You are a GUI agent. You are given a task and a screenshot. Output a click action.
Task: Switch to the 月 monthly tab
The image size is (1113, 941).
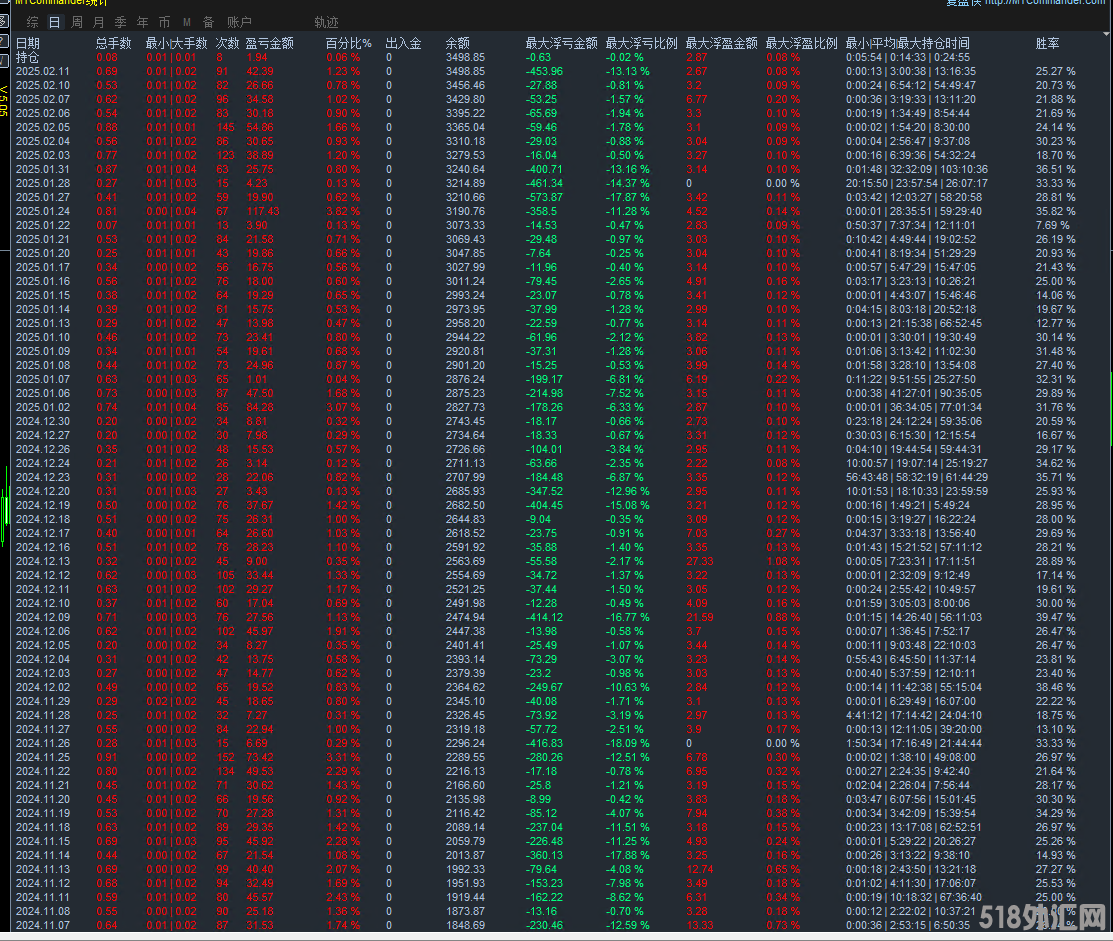click(98, 22)
